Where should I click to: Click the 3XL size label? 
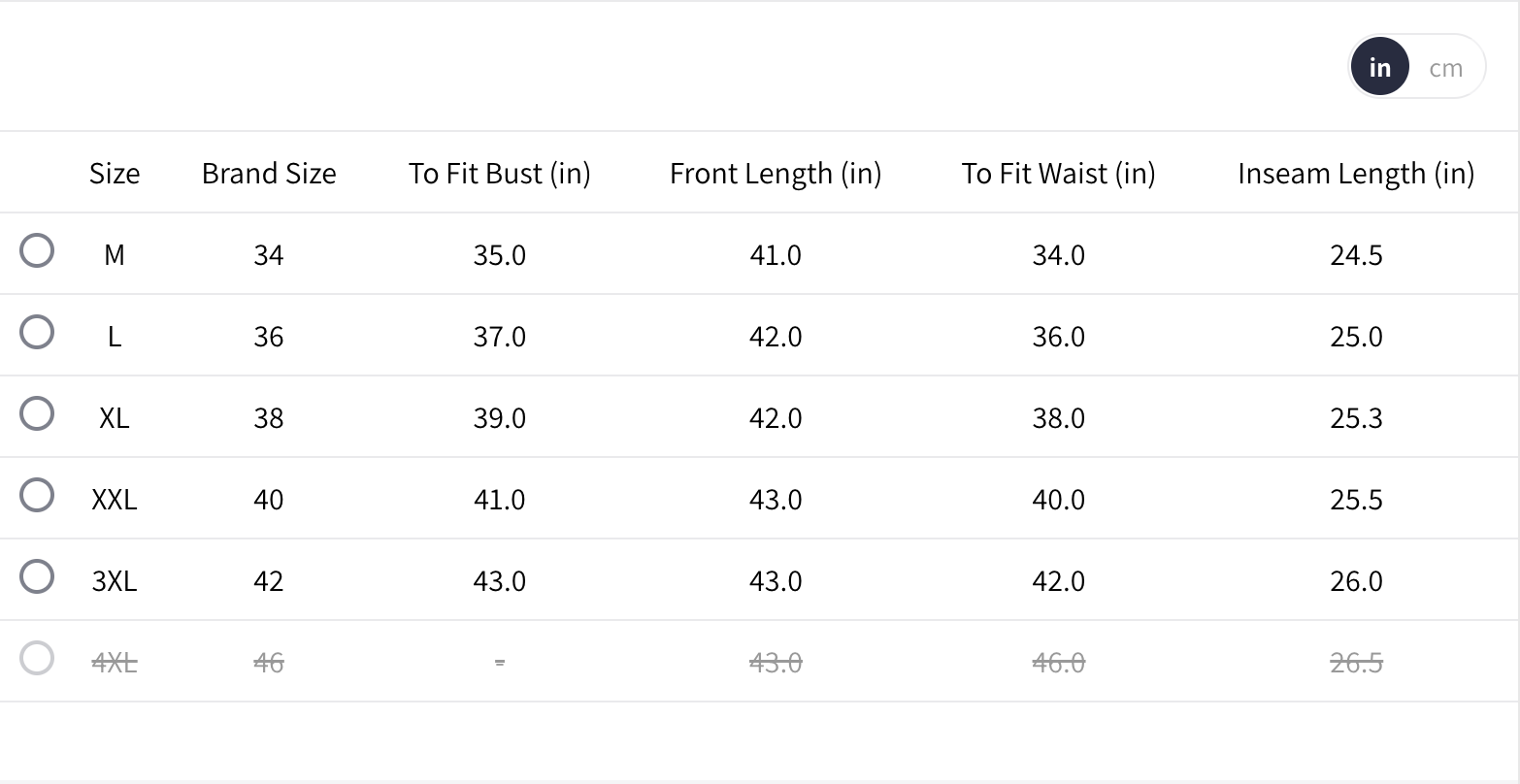tap(115, 581)
